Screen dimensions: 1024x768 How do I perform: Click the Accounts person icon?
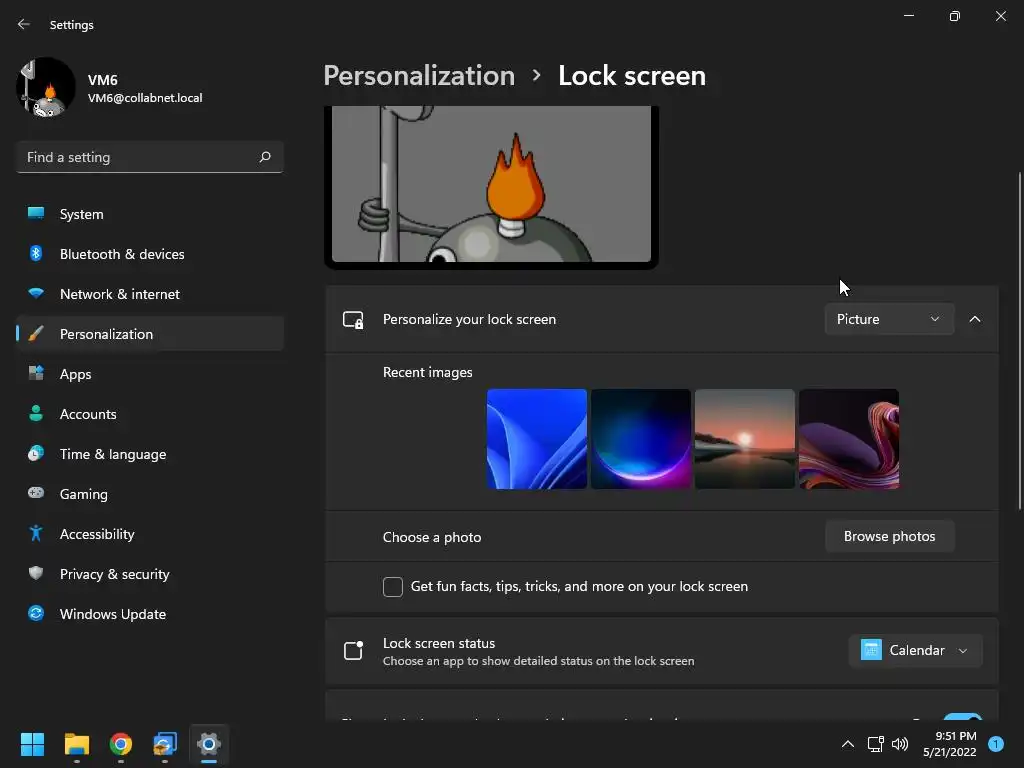click(x=36, y=413)
